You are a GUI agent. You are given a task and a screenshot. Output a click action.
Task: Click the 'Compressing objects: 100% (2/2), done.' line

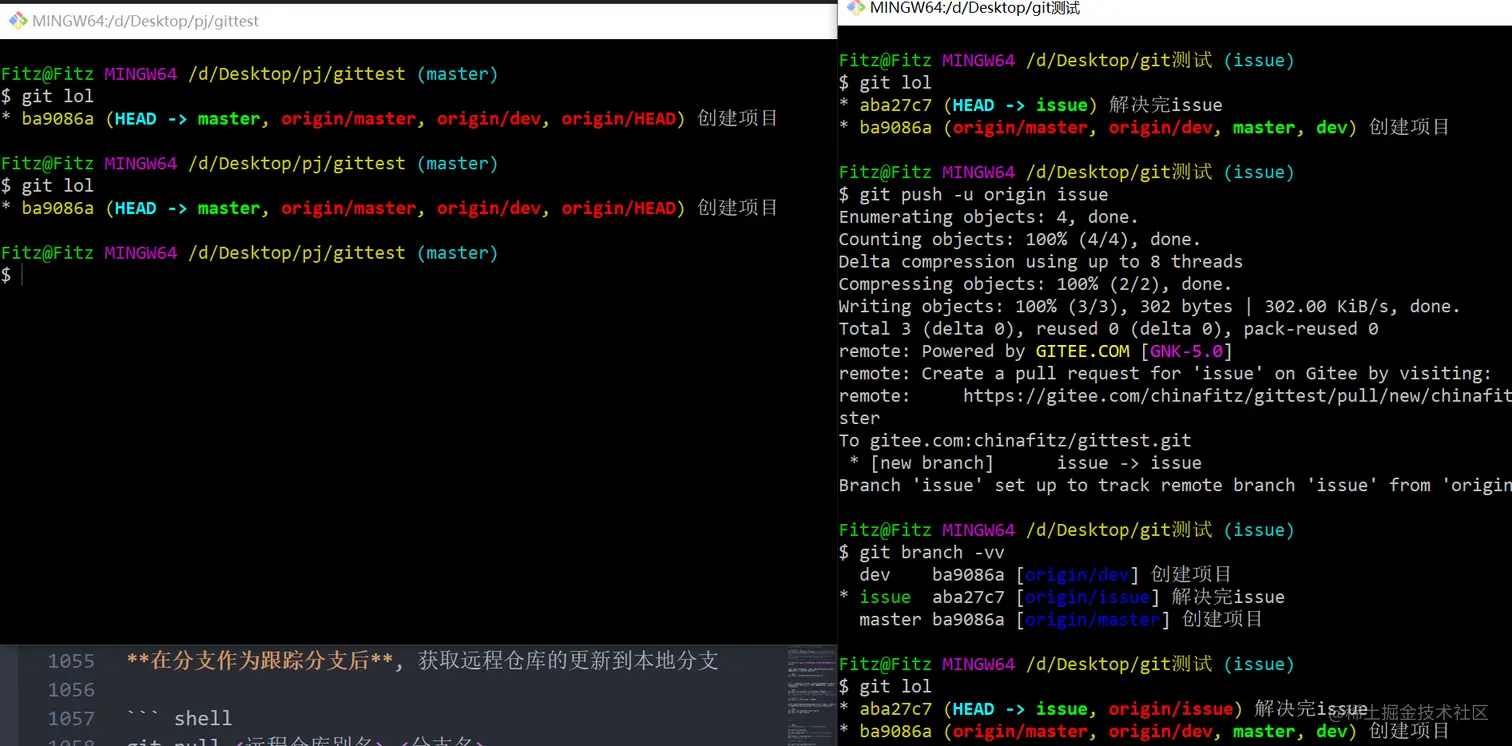(x=1035, y=284)
